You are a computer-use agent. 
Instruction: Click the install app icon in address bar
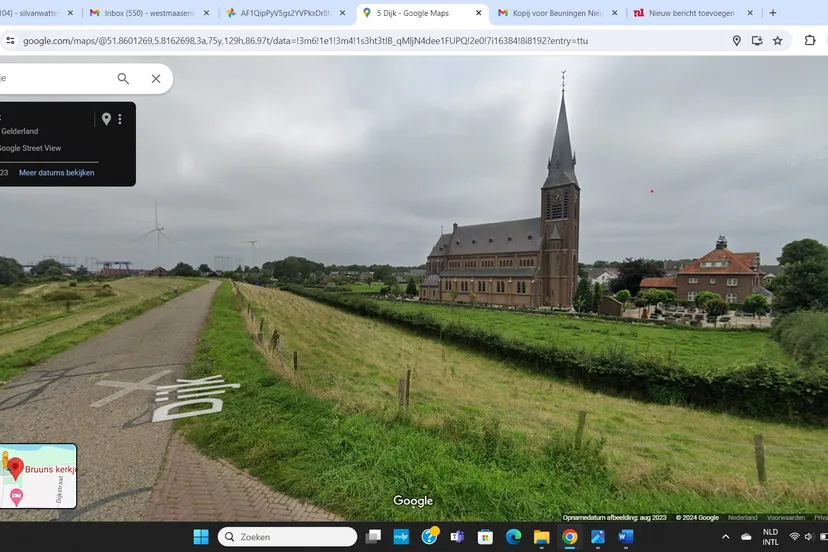(757, 41)
